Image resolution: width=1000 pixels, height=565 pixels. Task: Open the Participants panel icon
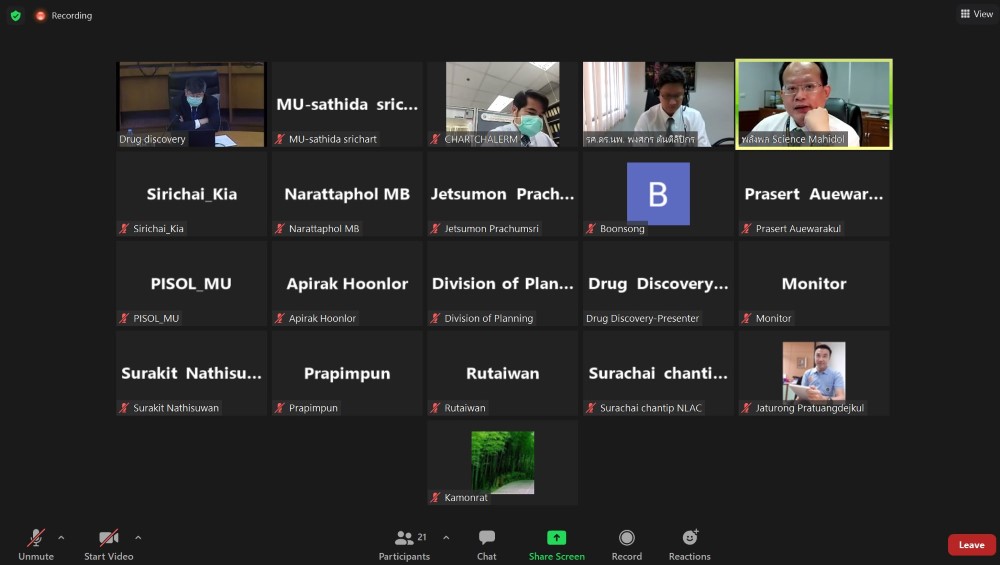404,538
